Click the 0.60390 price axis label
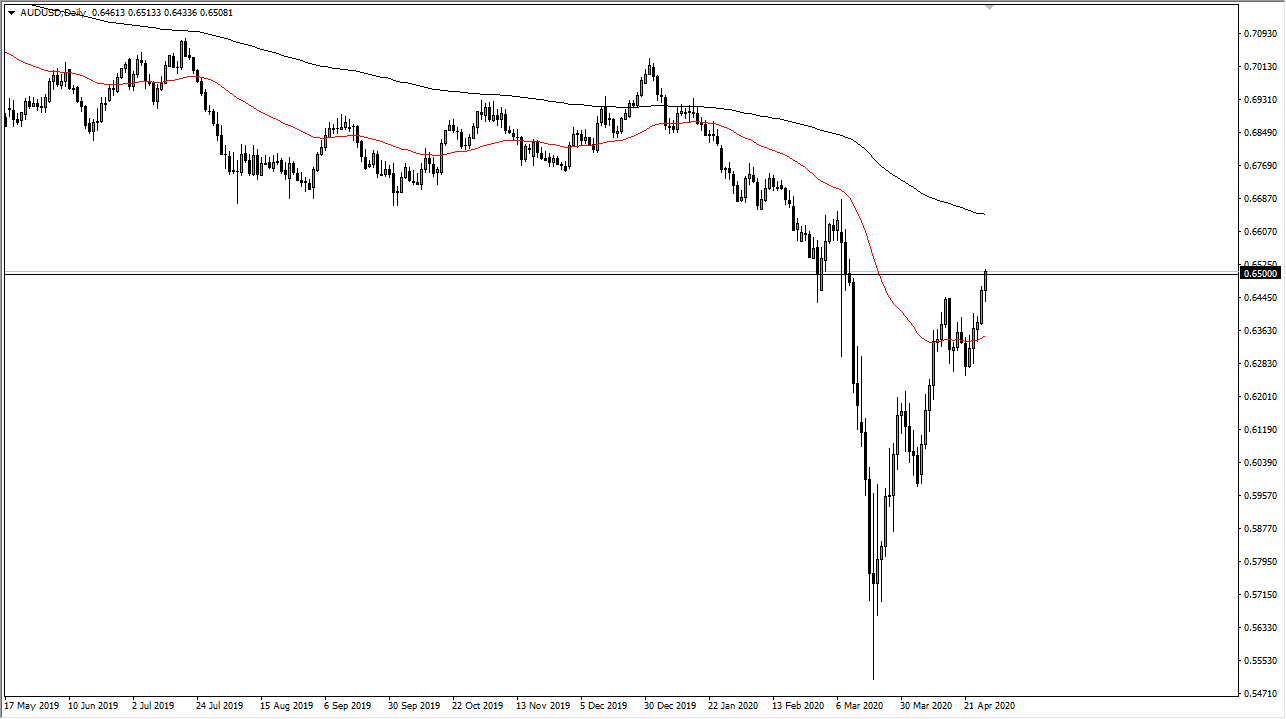This screenshot has height=719, width=1286. (1260, 463)
